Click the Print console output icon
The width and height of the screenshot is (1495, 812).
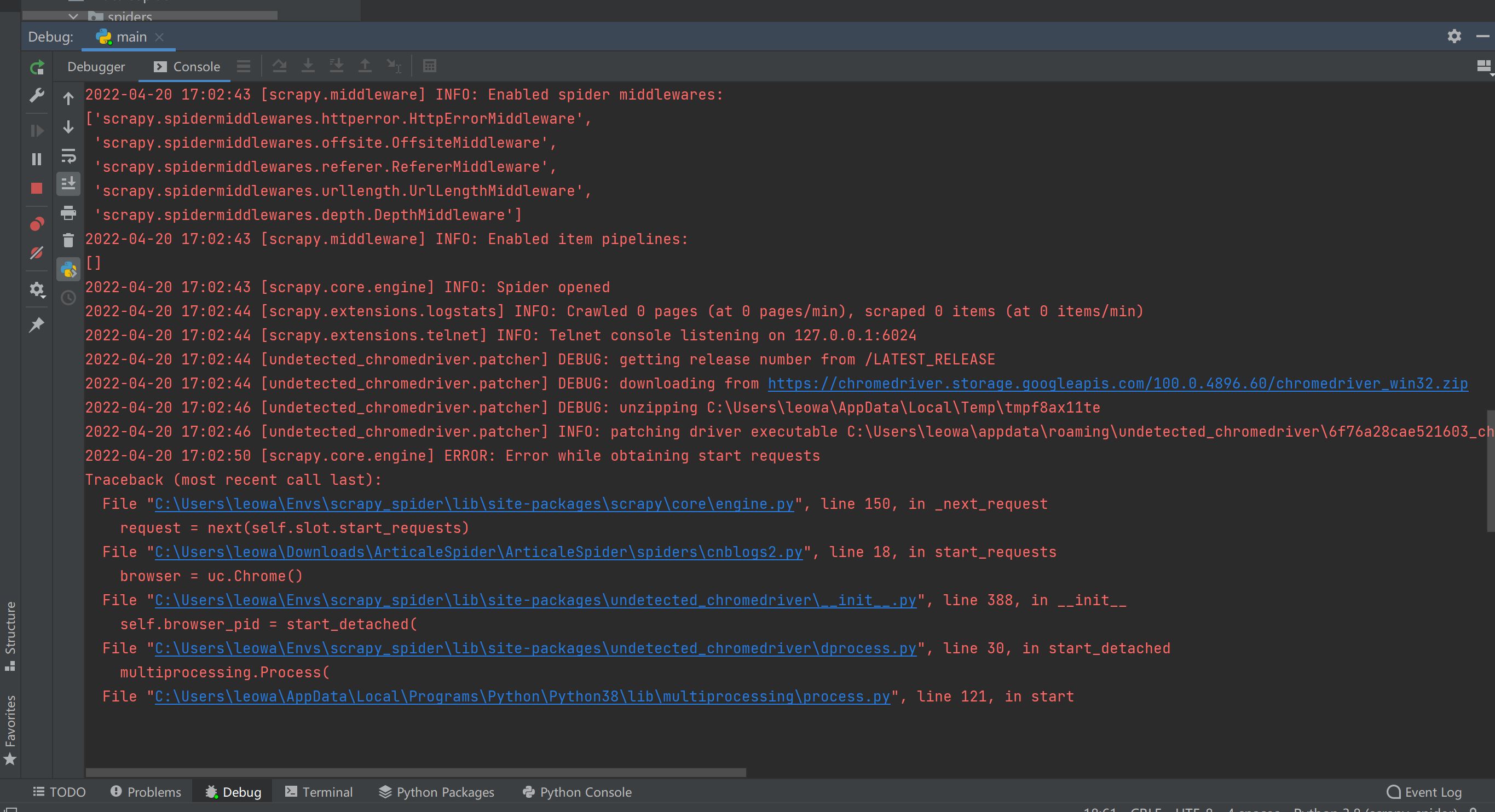tap(68, 213)
